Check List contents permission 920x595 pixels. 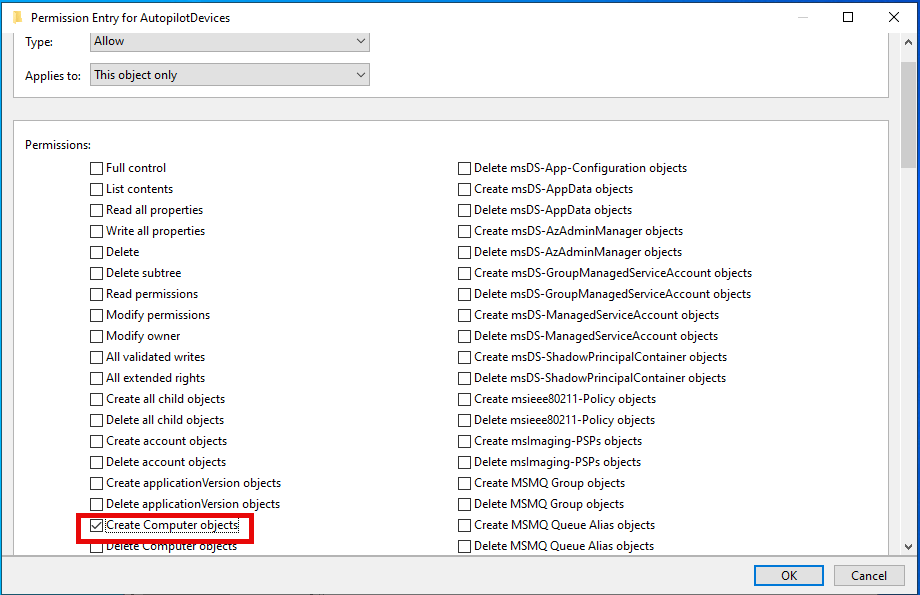[x=96, y=189]
